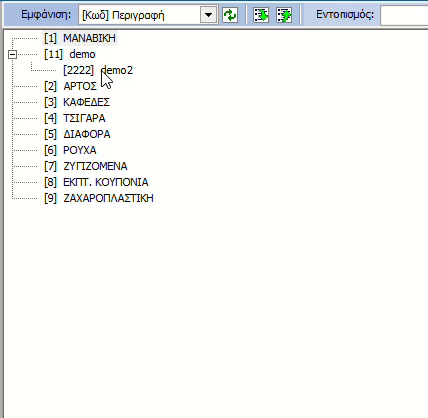This screenshot has height=418, width=428.
Task: Click the green refresh arrows icon
Action: pos(230,15)
